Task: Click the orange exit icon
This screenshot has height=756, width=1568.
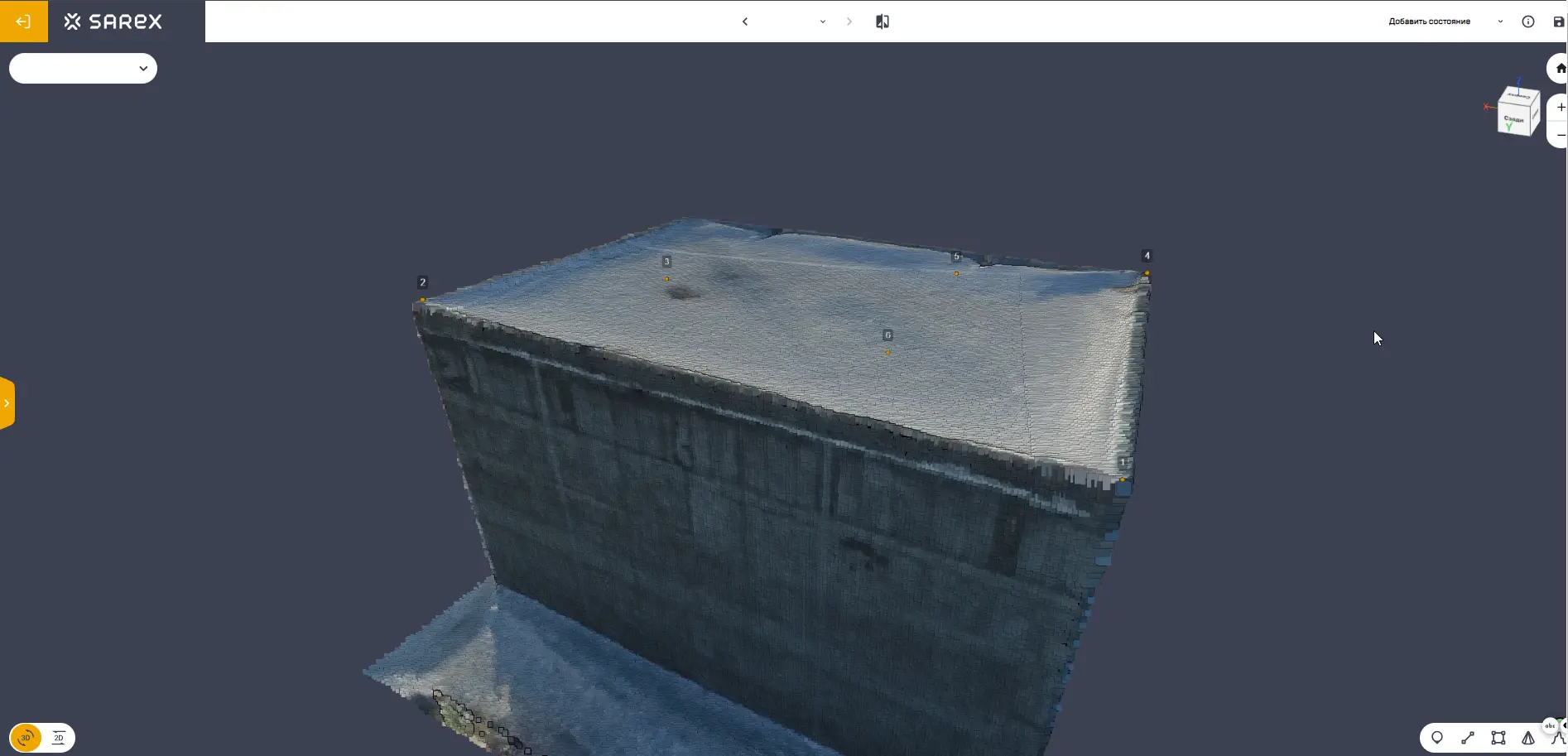Action: [23, 22]
